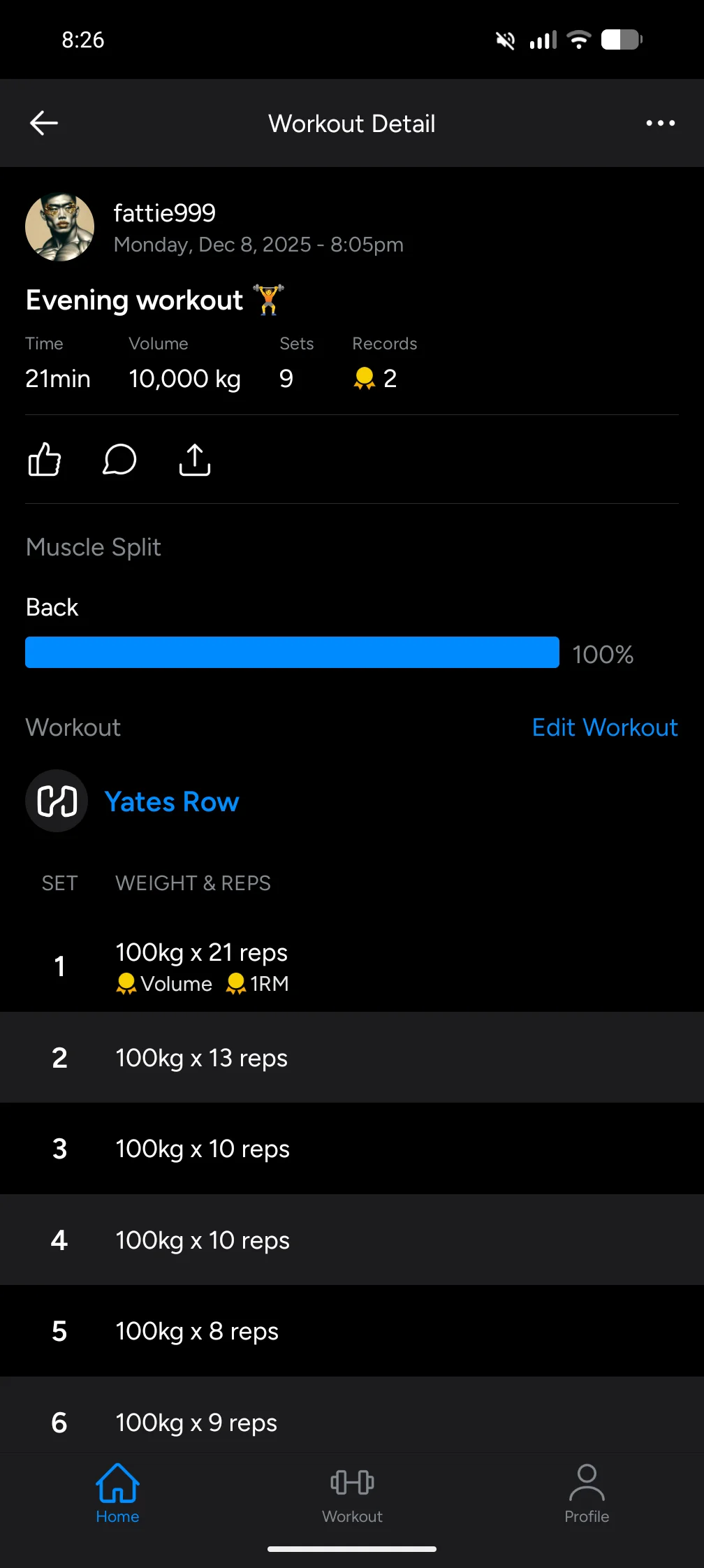
Task: Tap the Yates Row exercise icon
Action: tap(57, 801)
